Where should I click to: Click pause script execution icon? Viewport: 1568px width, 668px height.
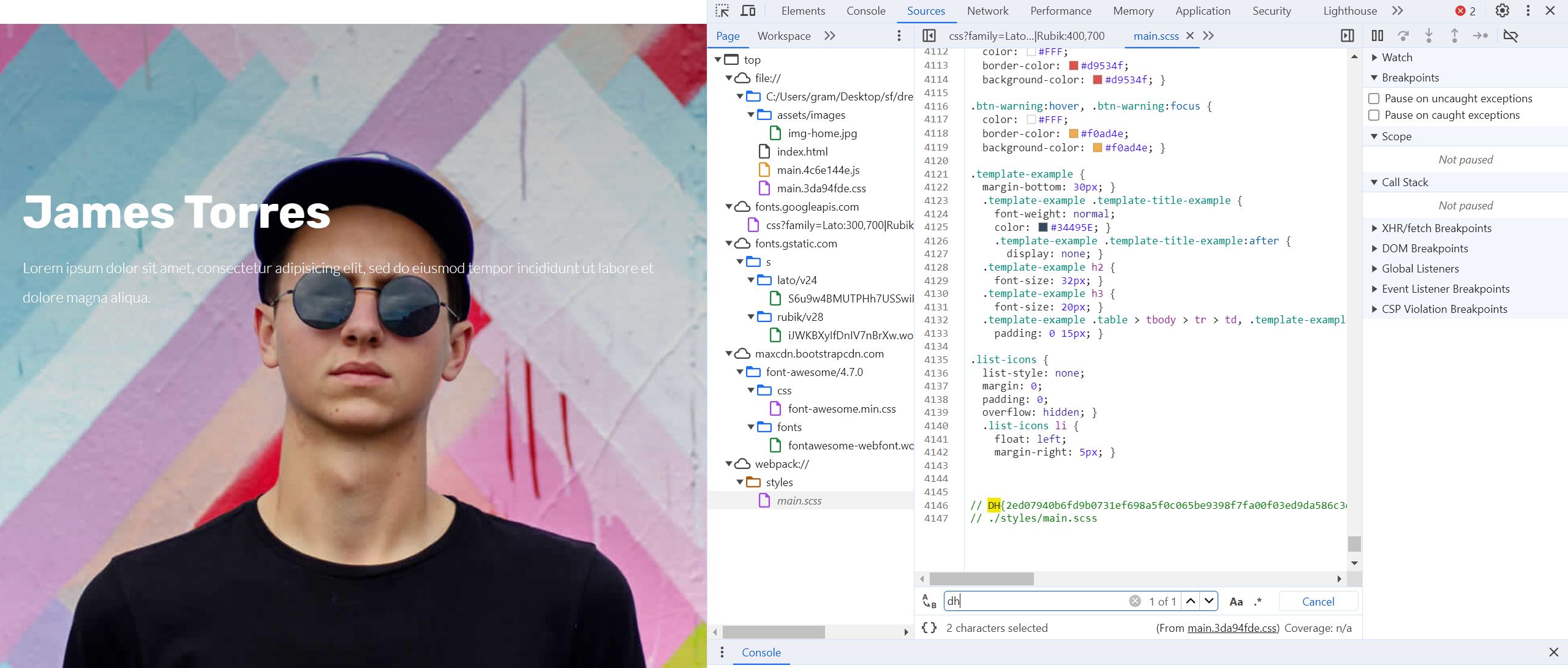[1377, 36]
